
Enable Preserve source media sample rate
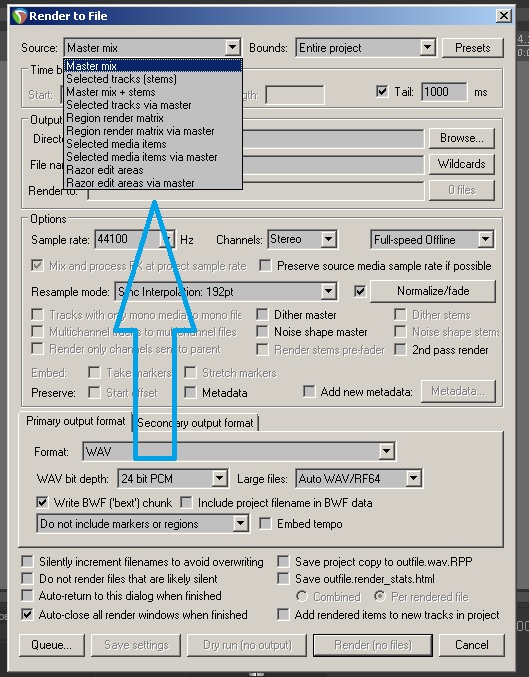click(265, 266)
